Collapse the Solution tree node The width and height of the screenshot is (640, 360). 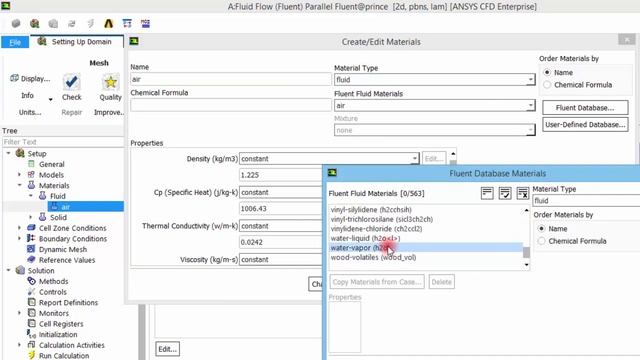(9, 270)
